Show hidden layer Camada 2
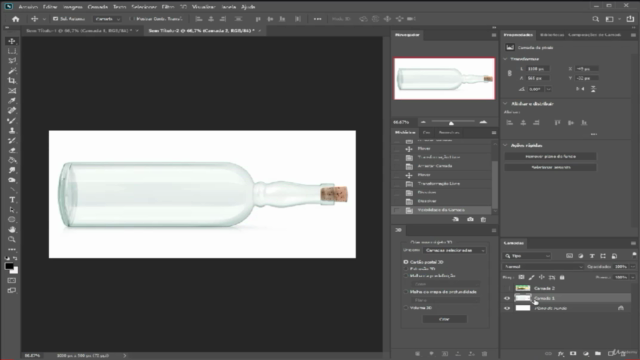 507,288
